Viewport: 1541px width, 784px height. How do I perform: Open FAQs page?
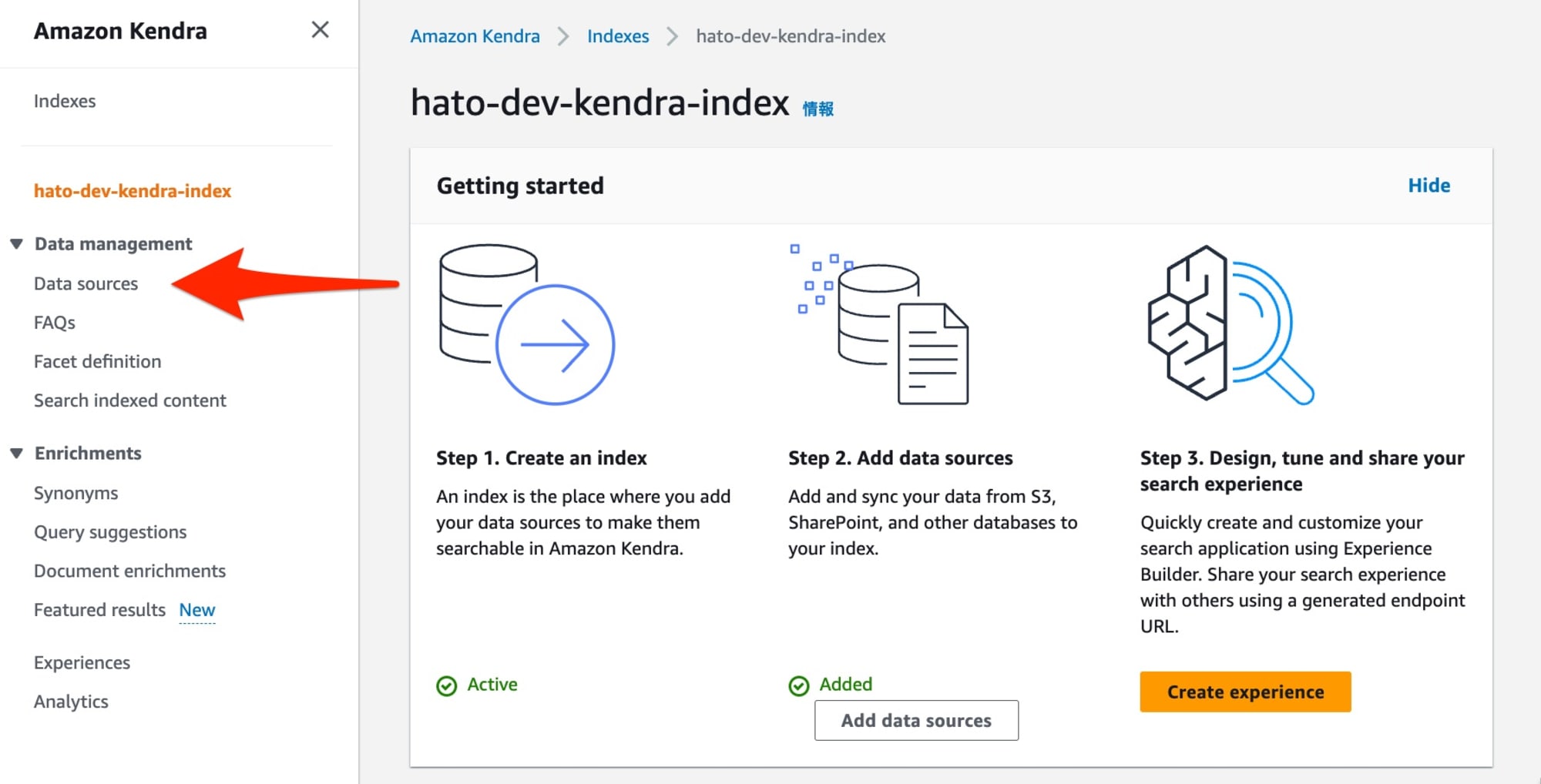[55, 323]
